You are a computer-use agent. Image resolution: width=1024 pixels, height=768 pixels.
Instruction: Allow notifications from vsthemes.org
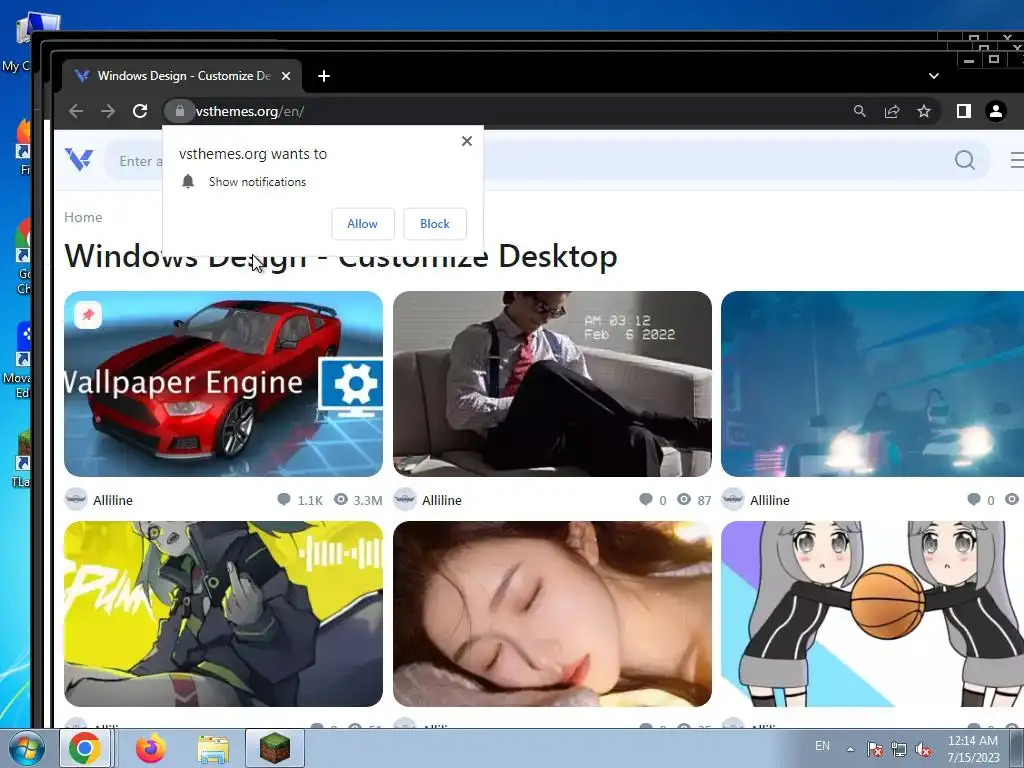coord(362,224)
